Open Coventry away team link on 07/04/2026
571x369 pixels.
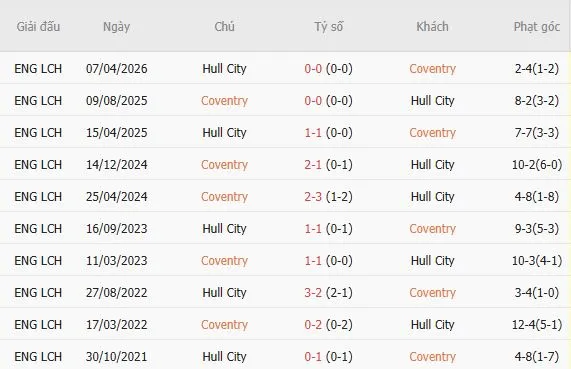[432, 68]
